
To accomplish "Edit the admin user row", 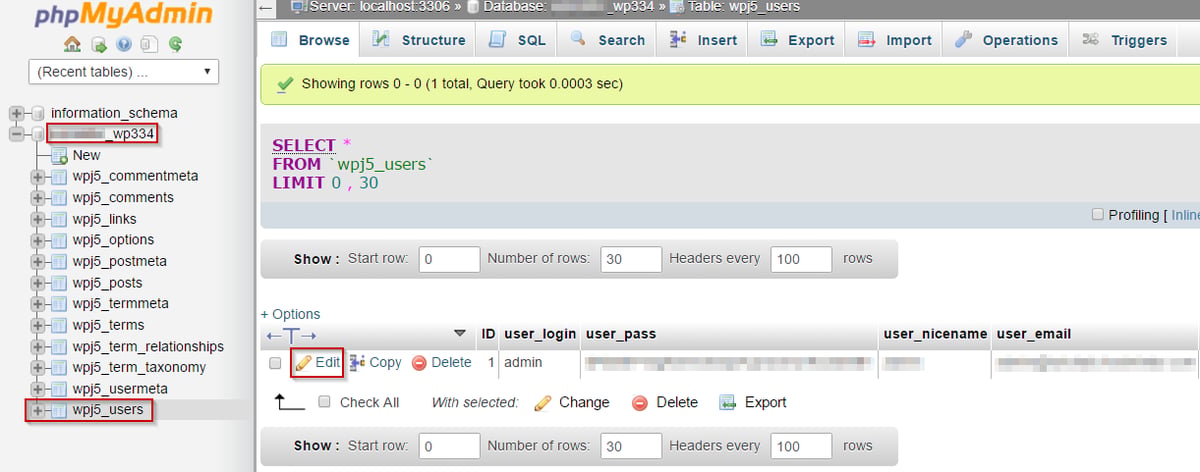I will coord(317,363).
